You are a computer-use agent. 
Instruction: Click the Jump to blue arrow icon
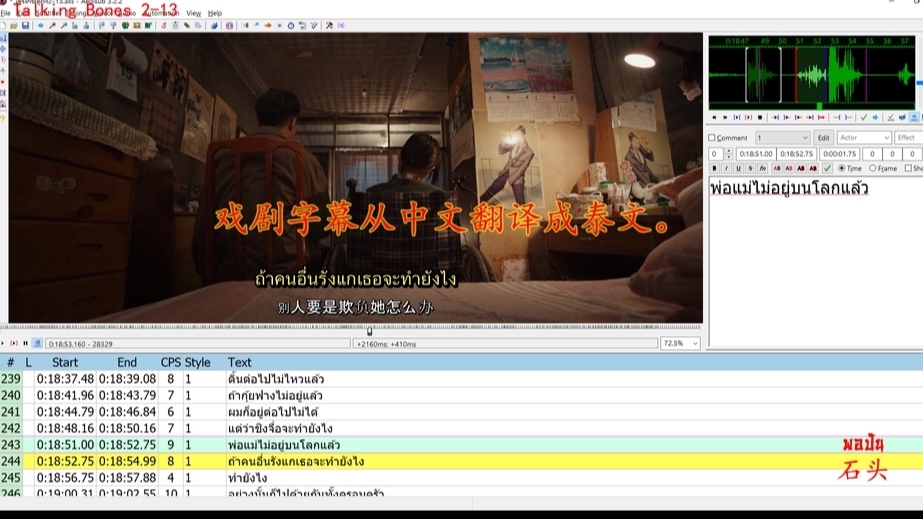point(41,25)
